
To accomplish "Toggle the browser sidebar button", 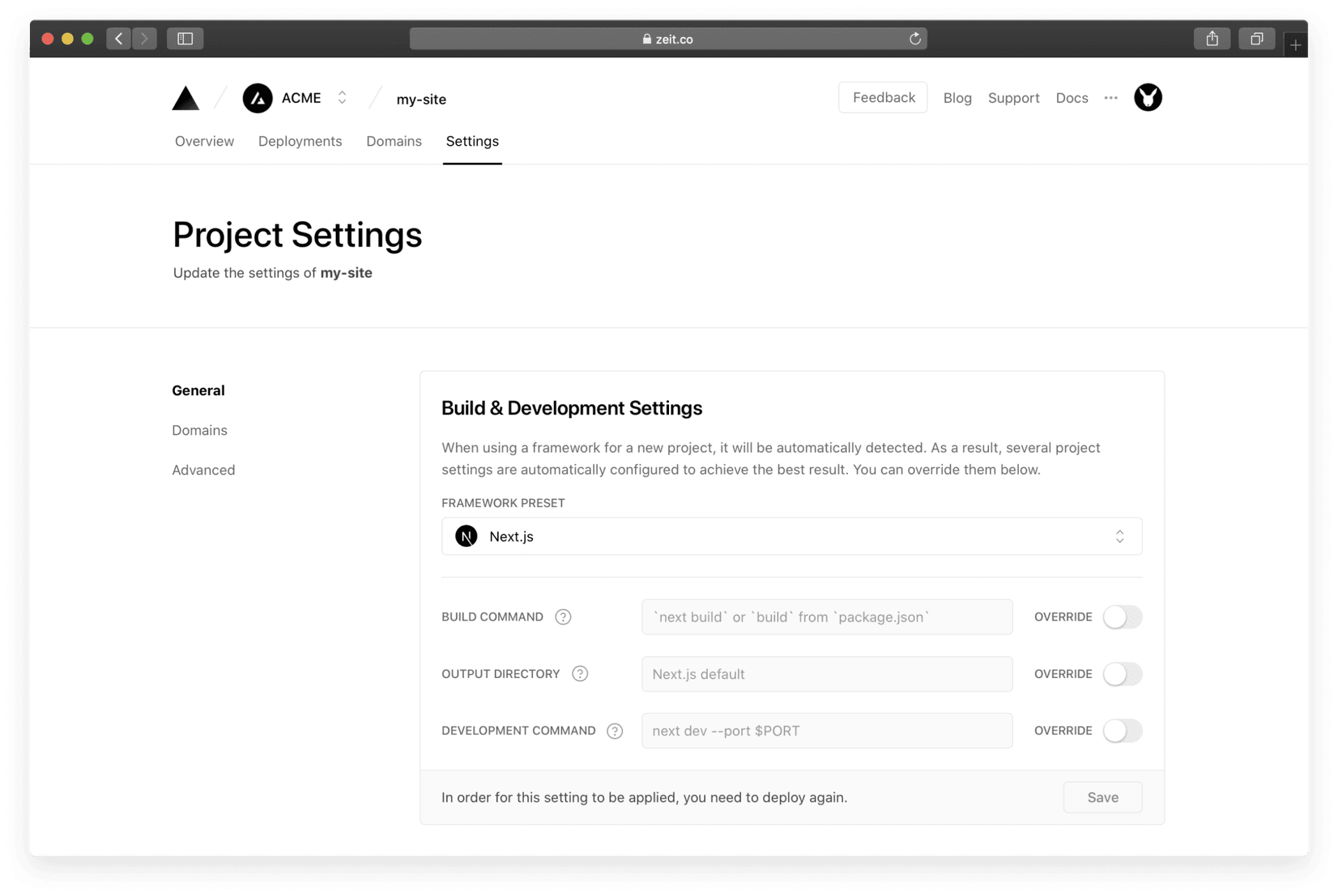I will point(185,39).
